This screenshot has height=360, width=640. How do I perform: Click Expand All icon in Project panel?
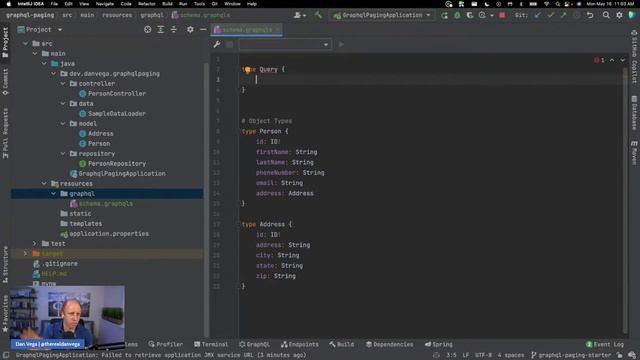click(160, 29)
